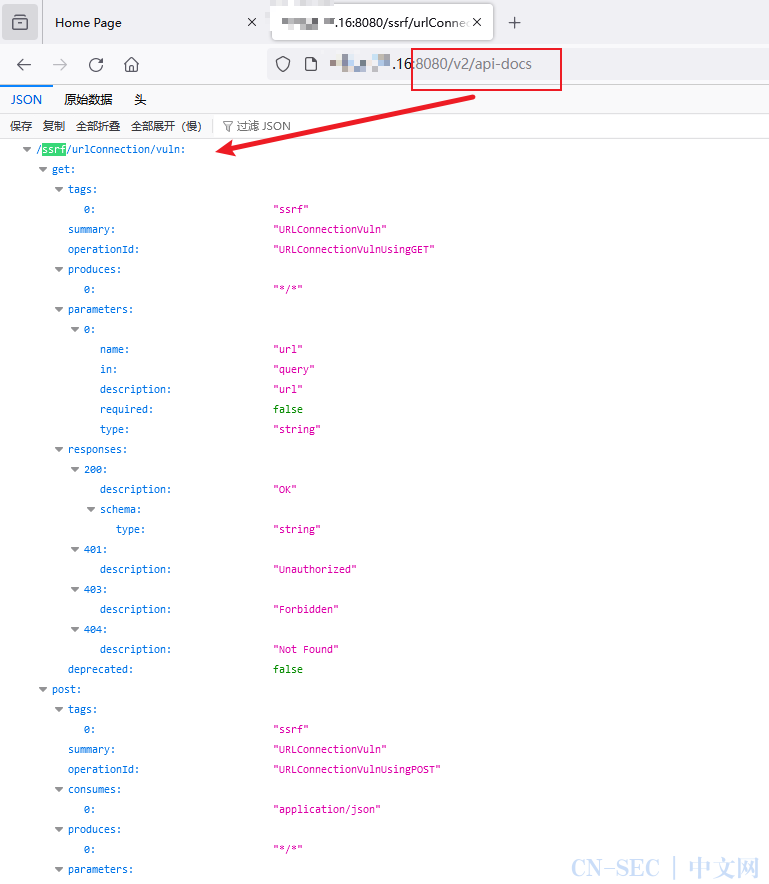This screenshot has height=884, width=769.
Task: Collapse produces under post
Action: pos(59,829)
